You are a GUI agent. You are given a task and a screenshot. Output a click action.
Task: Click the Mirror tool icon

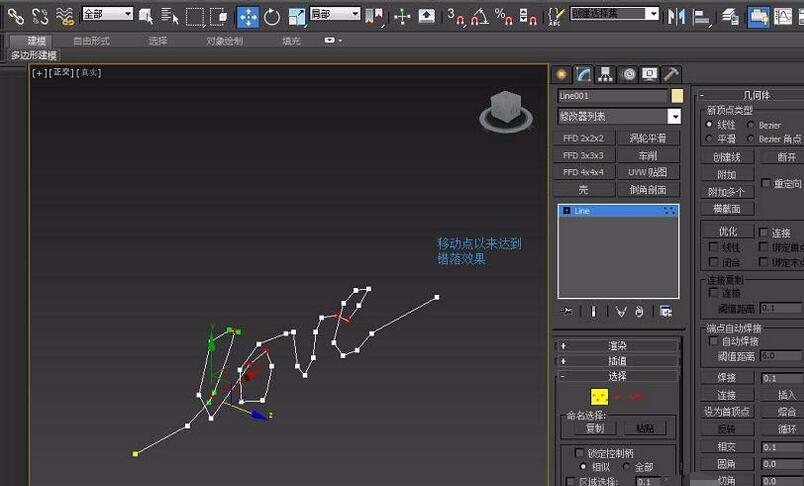(676, 17)
